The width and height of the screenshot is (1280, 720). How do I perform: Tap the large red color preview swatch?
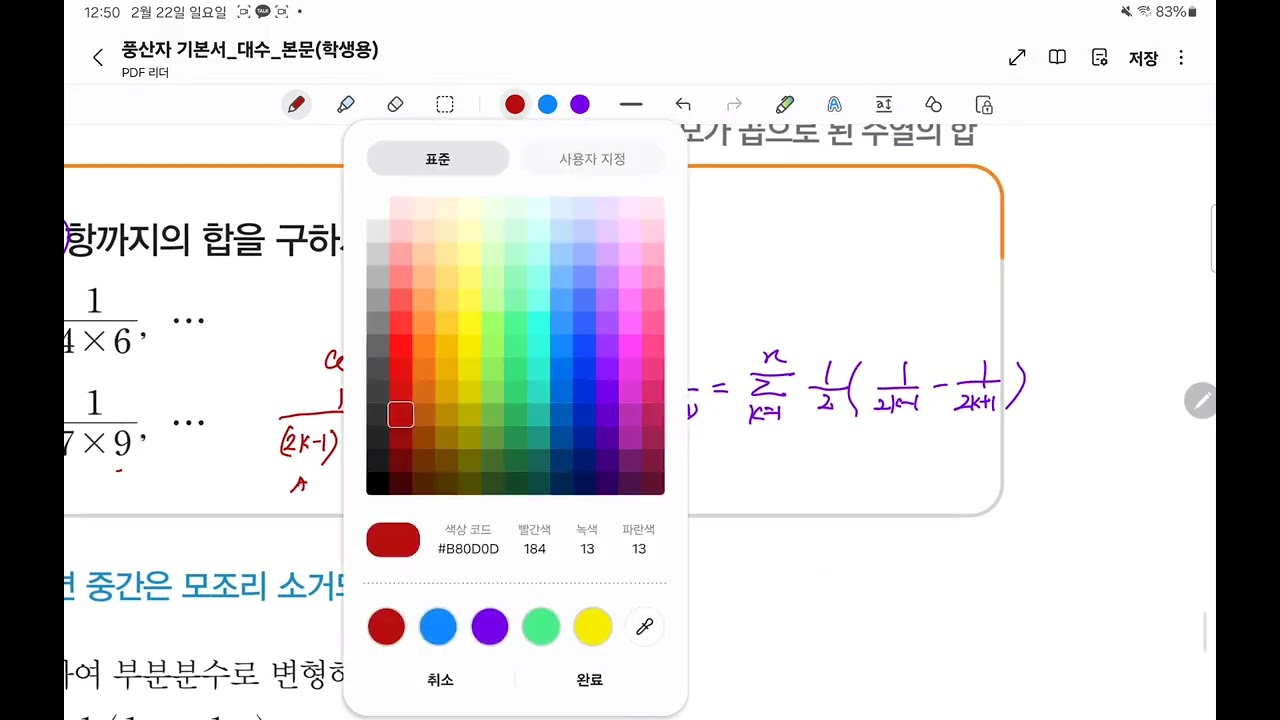[x=393, y=540]
